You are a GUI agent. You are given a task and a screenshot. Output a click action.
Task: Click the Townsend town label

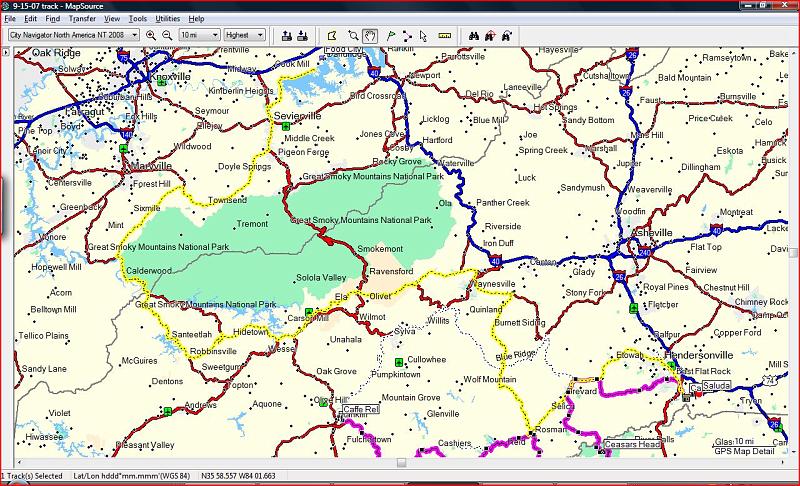[227, 200]
